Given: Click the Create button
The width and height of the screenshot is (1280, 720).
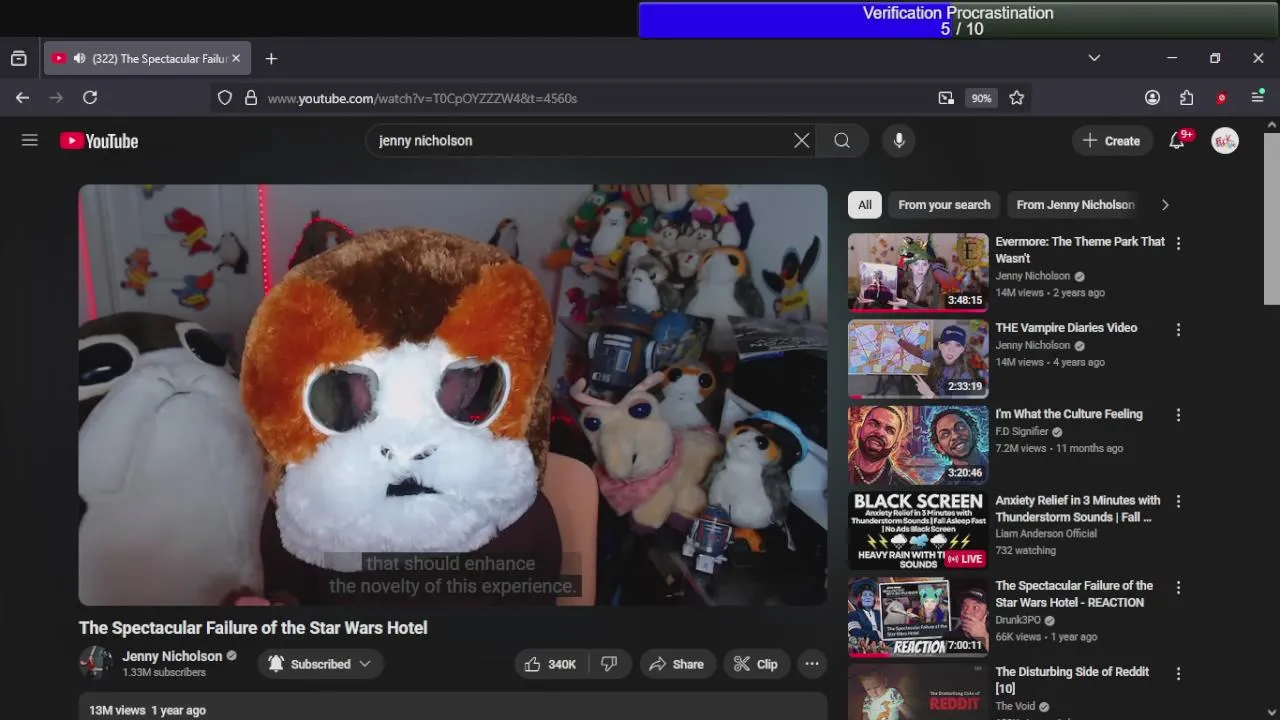Looking at the screenshot, I should click(1111, 141).
